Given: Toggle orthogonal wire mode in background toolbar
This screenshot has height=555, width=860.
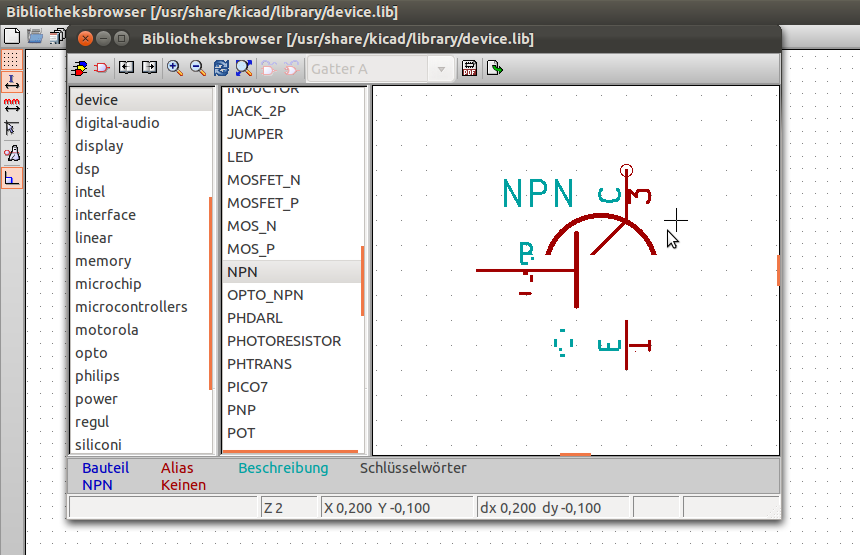Looking at the screenshot, I should tap(12, 178).
